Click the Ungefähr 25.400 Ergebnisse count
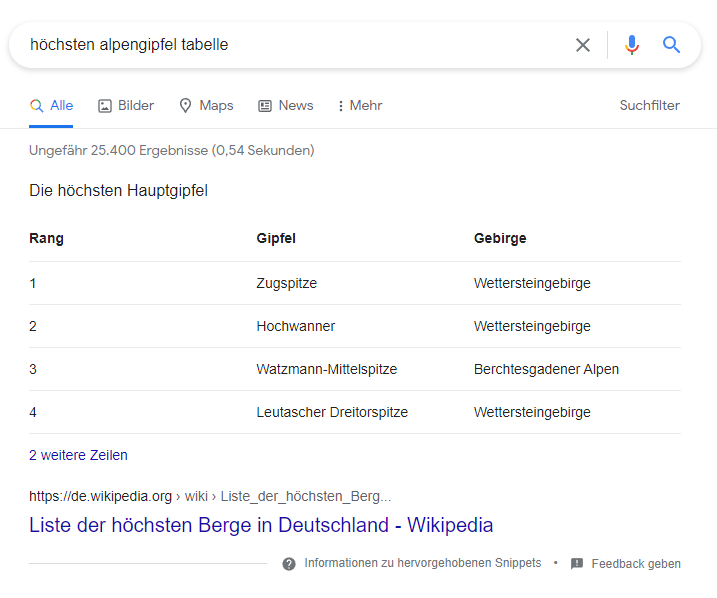The height and width of the screenshot is (598, 717). pyautogui.click(x=171, y=150)
